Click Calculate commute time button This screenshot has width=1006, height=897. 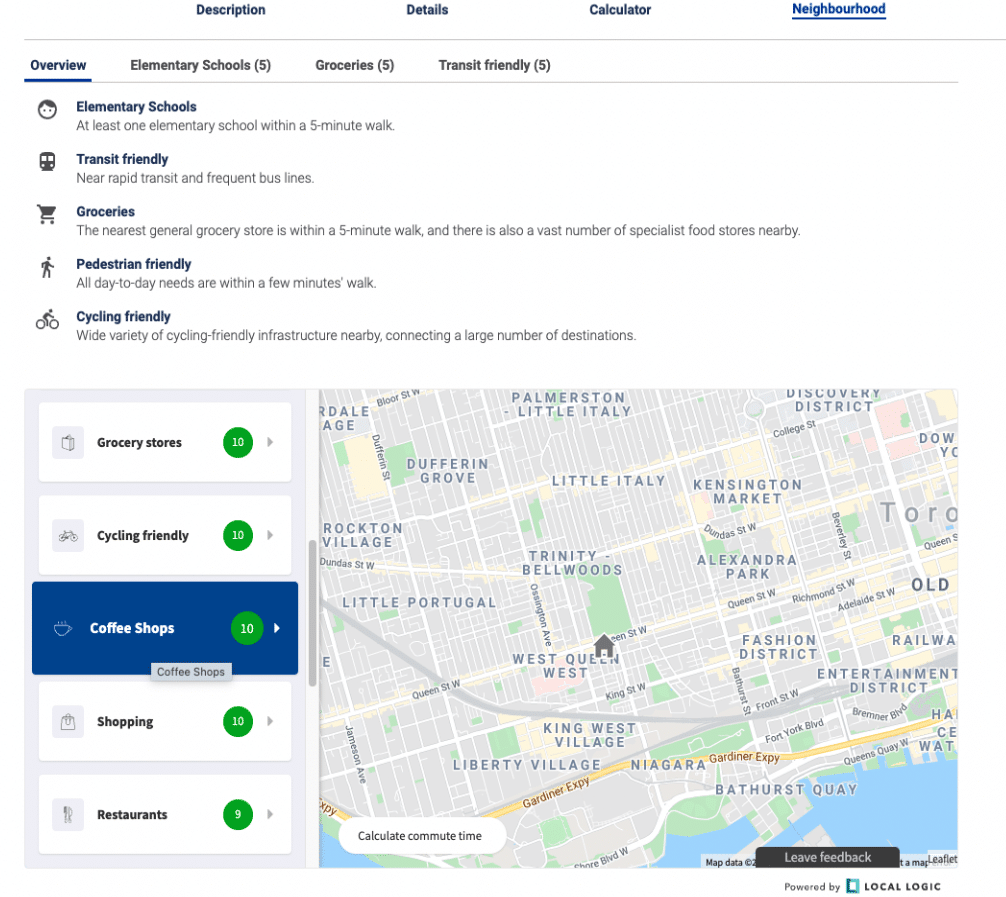tap(420, 836)
